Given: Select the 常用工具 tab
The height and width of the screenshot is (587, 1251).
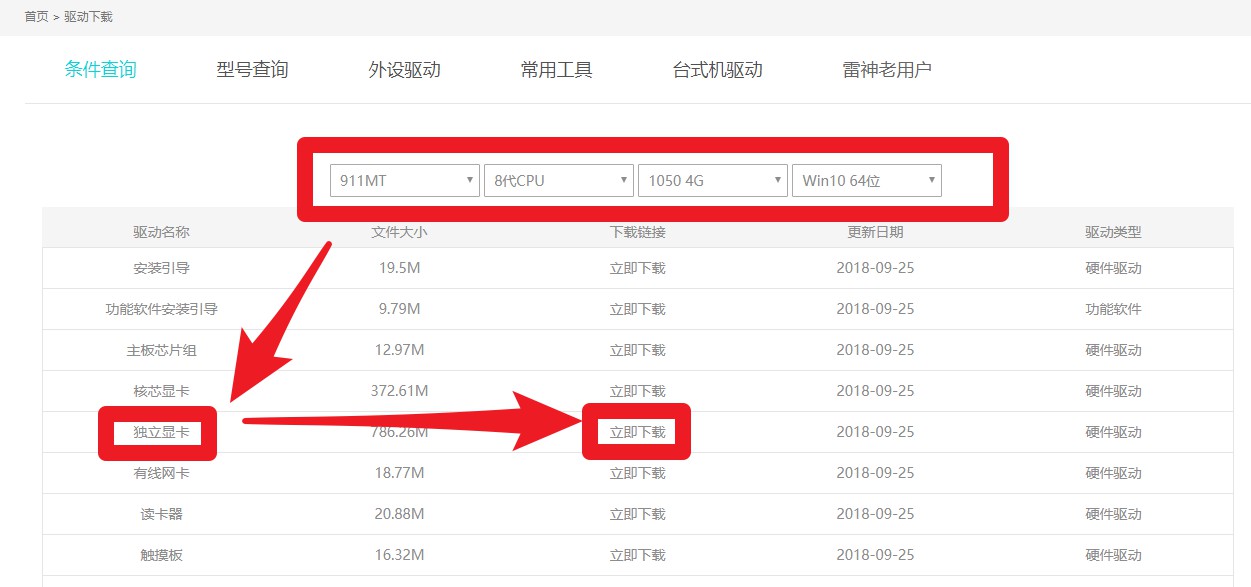Looking at the screenshot, I should click(556, 70).
